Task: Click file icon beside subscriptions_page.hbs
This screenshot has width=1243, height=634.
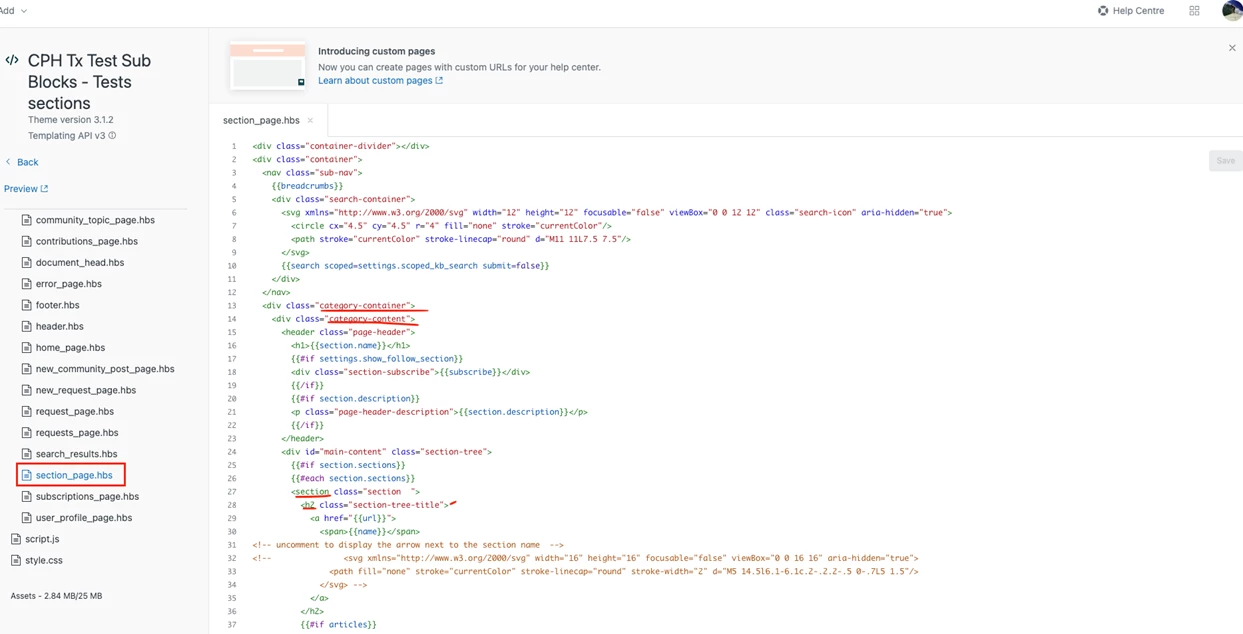Action: click(x=27, y=496)
